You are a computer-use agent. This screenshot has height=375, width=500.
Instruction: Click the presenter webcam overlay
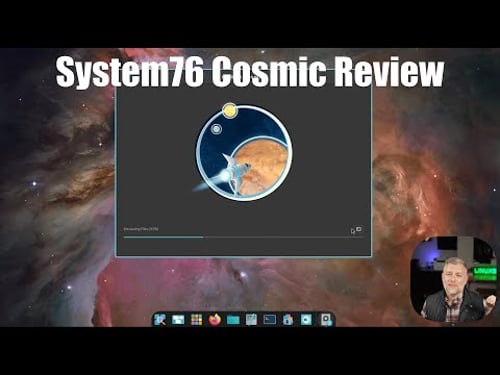[x=454, y=279]
